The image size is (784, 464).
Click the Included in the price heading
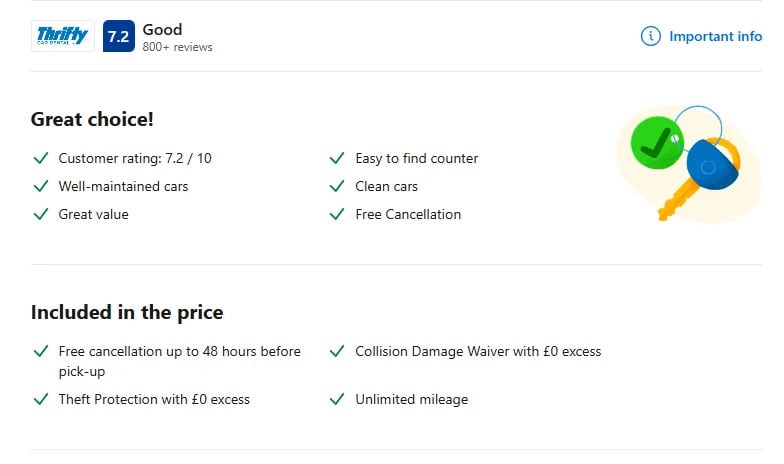127,312
